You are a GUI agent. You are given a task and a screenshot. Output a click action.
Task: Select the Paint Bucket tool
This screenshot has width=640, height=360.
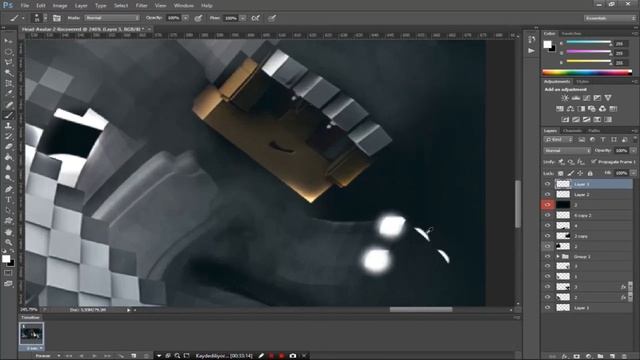coord(8,158)
